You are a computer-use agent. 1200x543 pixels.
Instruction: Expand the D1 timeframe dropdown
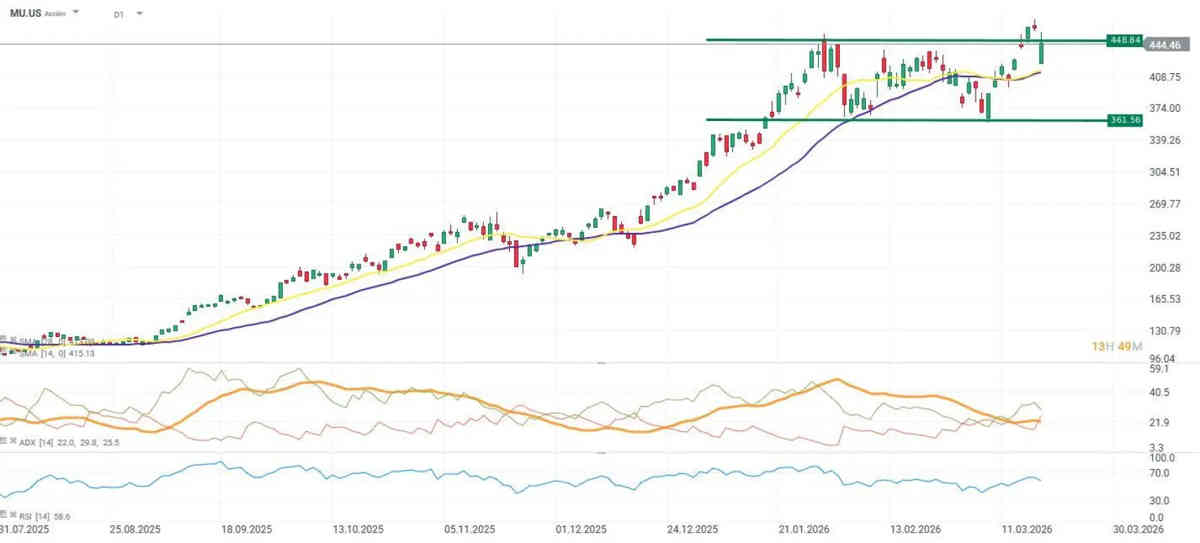140,14
